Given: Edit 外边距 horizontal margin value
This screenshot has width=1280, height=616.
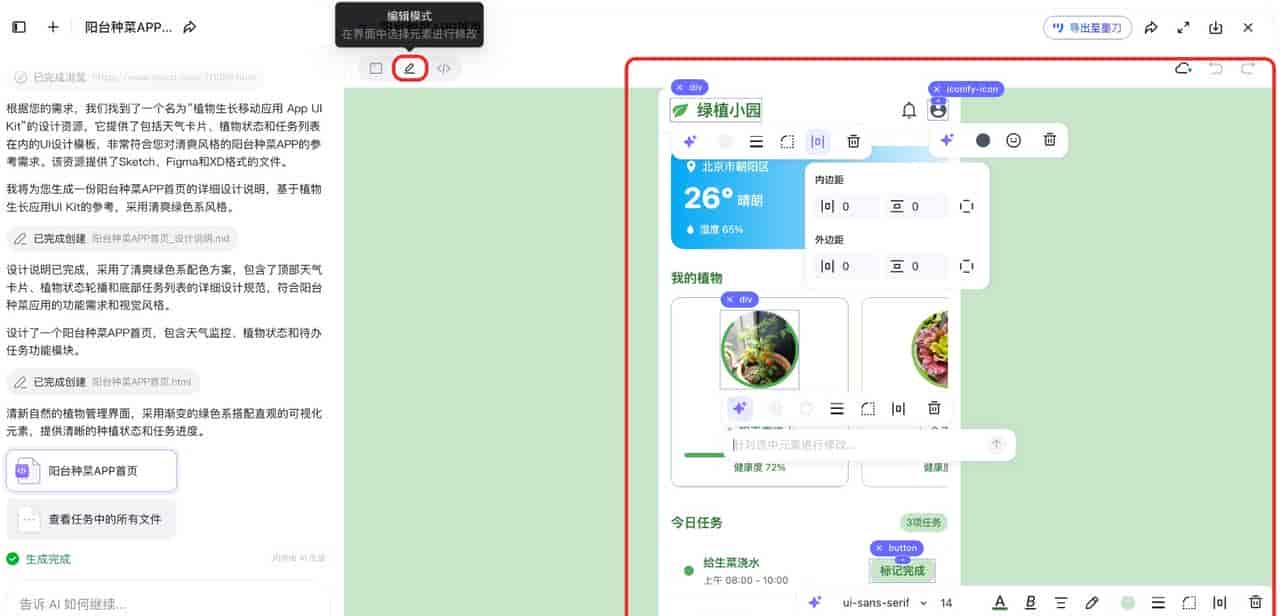Looking at the screenshot, I should [848, 266].
